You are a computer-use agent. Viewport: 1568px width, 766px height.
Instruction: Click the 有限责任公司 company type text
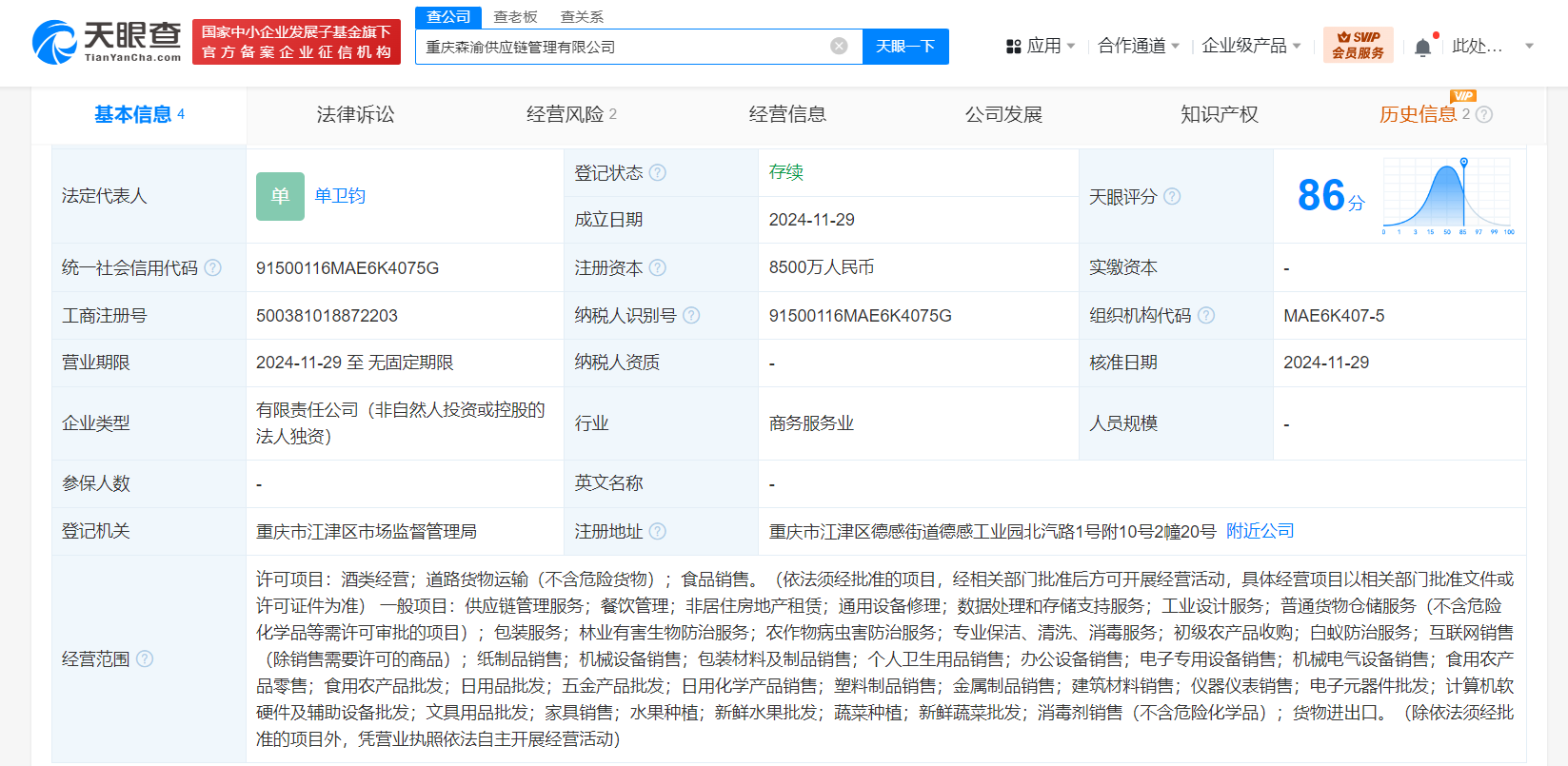[x=401, y=423]
